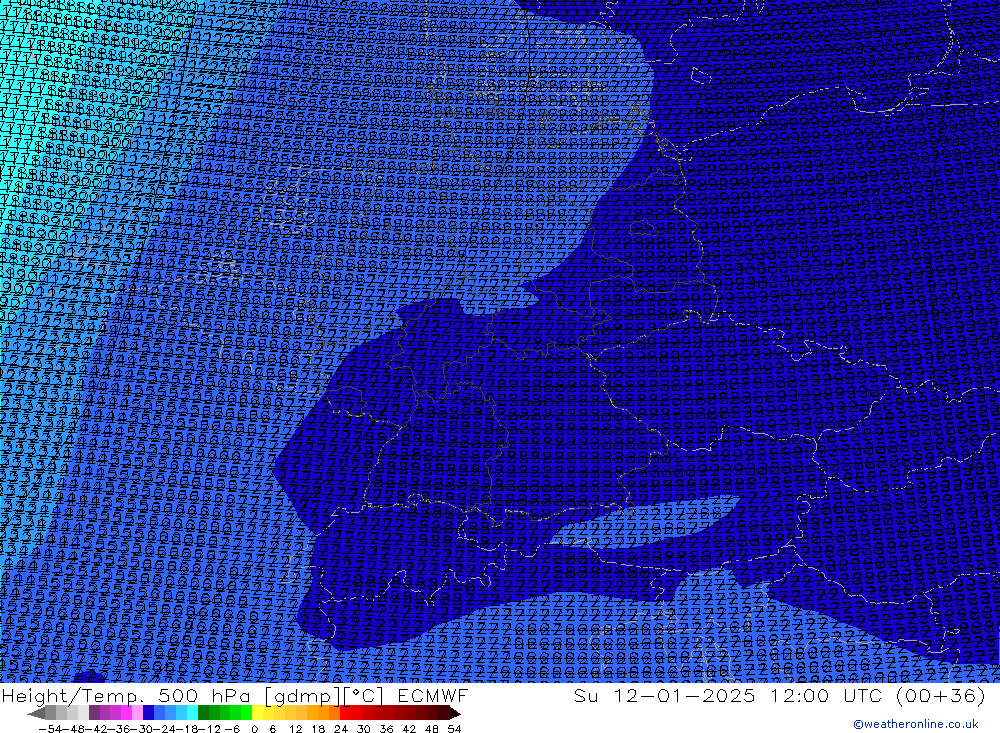Screen dimensions: 1000x733
Task: Click the '12' legend scale value
Action: (296, 729)
